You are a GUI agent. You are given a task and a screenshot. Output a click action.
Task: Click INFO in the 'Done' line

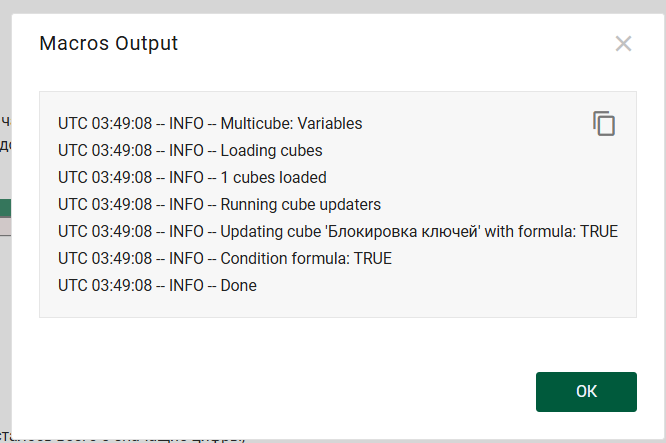click(186, 286)
